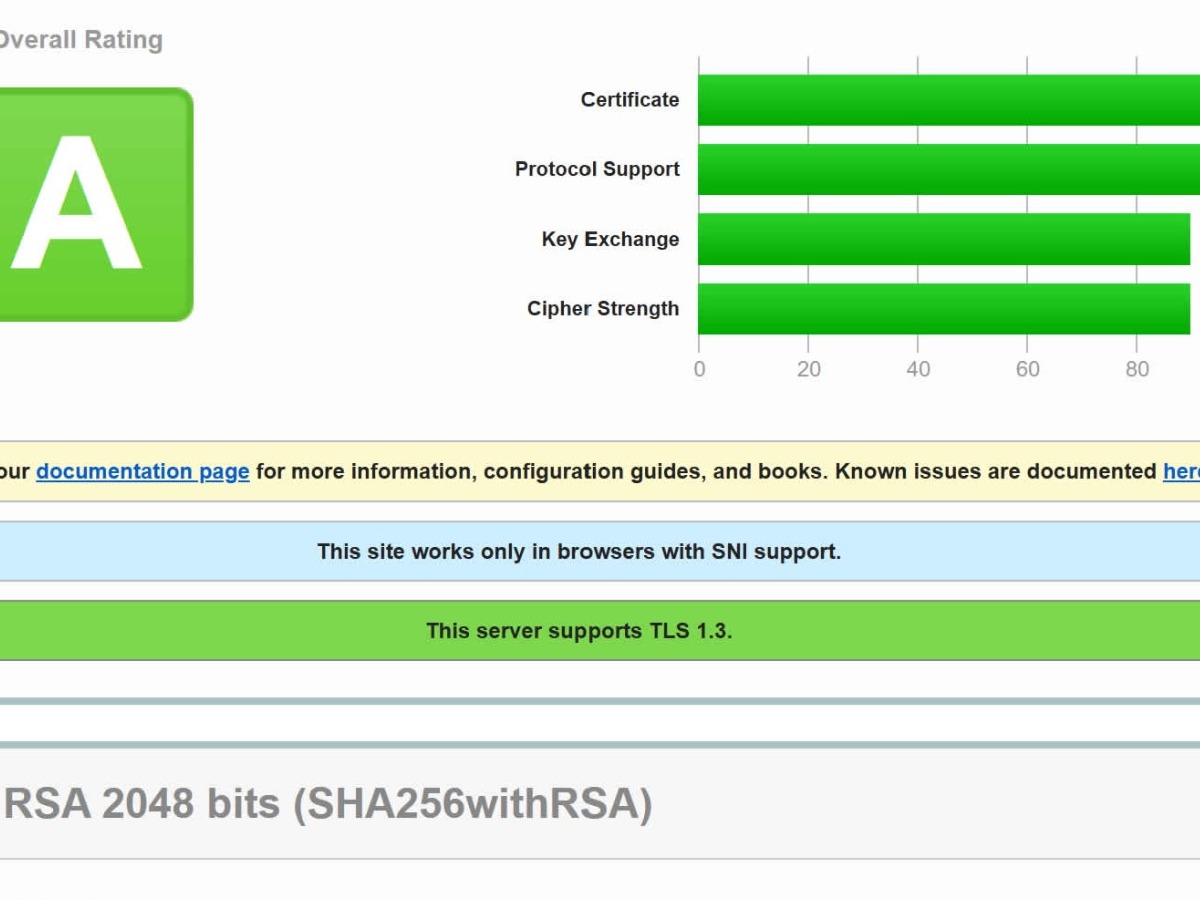Click the 80 axis tick label

point(1137,369)
